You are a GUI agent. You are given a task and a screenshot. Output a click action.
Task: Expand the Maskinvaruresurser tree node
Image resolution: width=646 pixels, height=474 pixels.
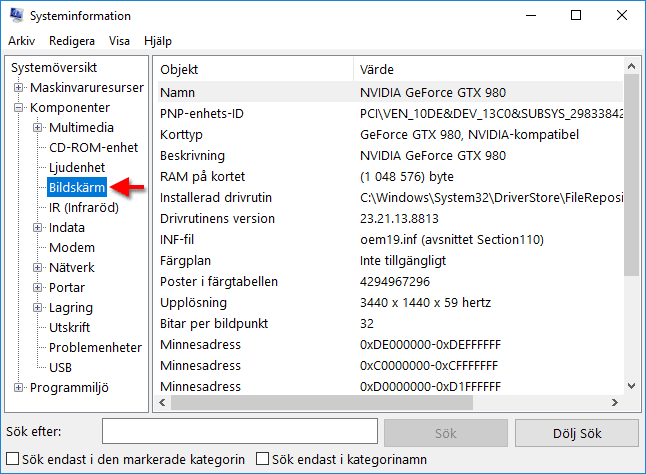[x=18, y=87]
